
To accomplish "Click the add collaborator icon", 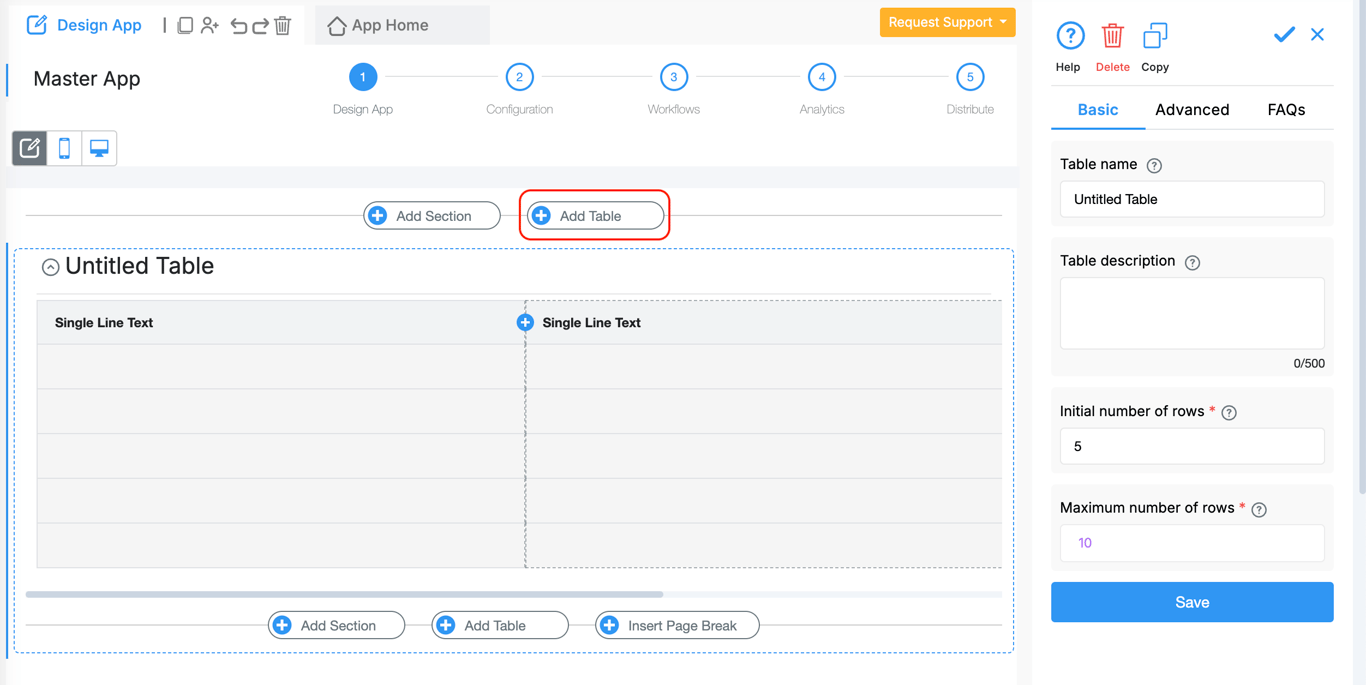I will coord(210,25).
